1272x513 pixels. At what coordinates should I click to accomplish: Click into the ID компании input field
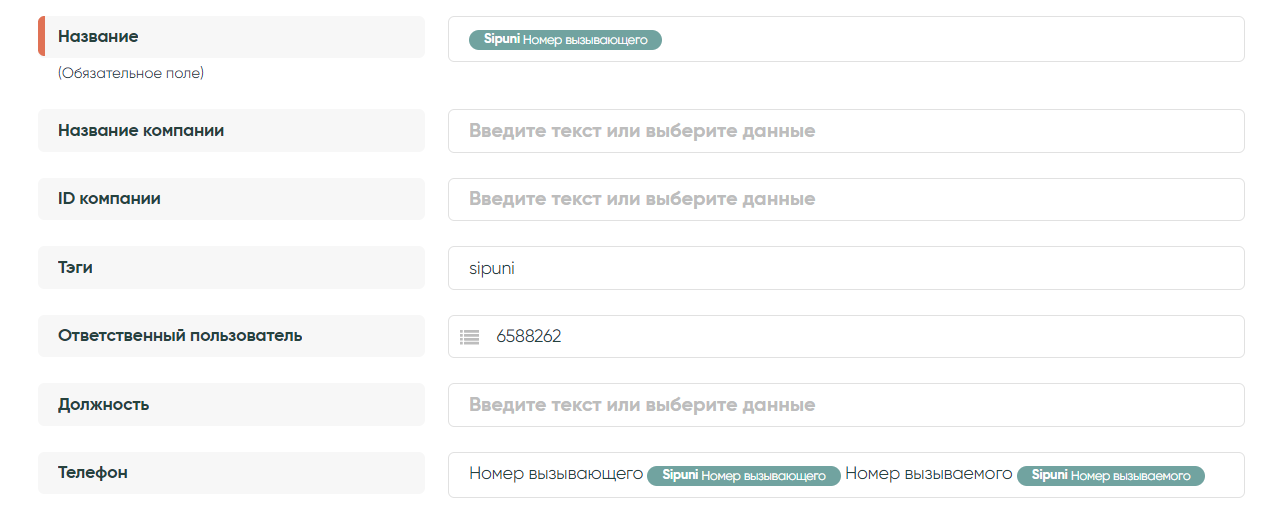click(x=845, y=199)
